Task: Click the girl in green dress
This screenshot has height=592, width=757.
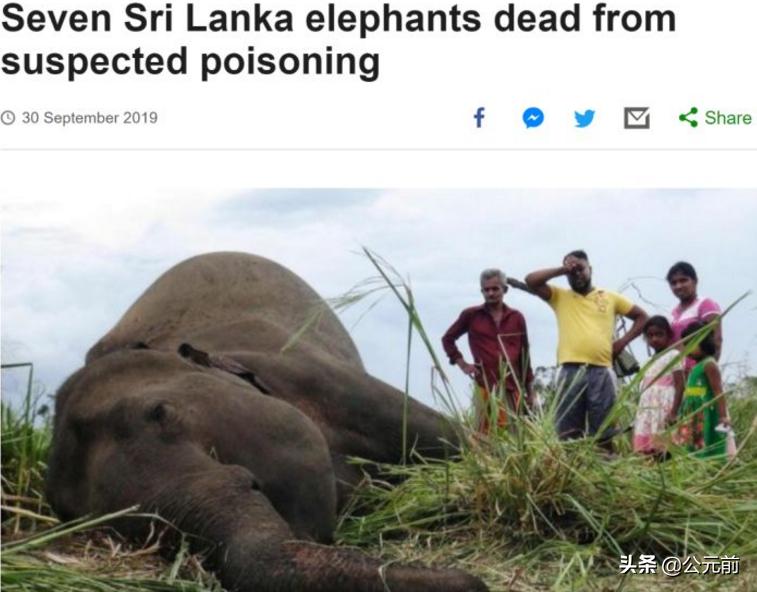Action: point(705,391)
